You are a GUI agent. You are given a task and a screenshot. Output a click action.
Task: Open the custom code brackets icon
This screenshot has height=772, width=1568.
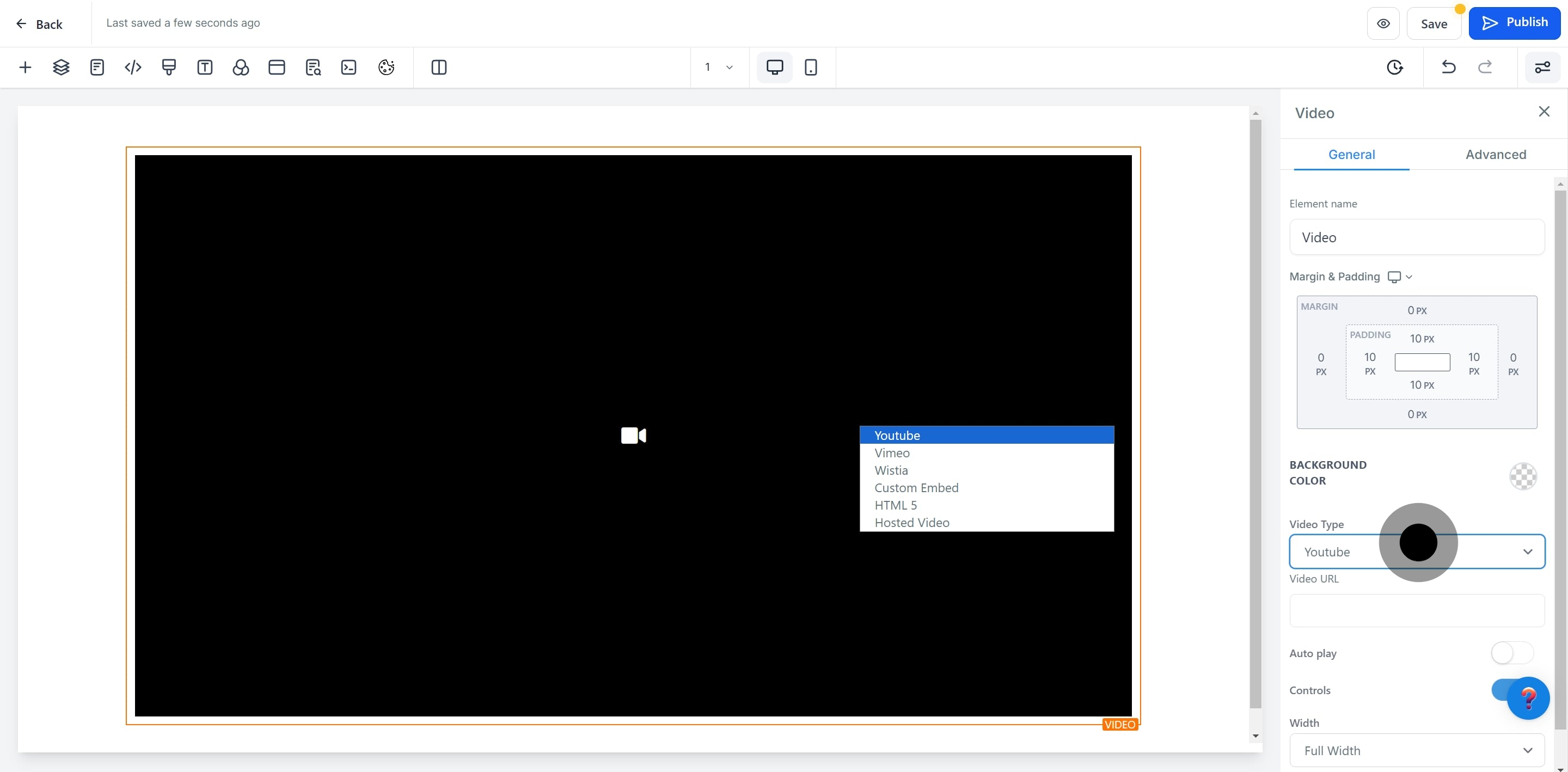pos(133,67)
